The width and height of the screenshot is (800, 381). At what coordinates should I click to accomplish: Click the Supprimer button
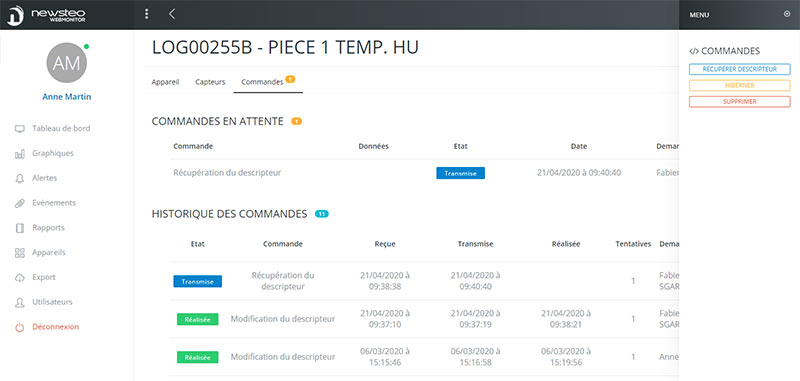[739, 101]
